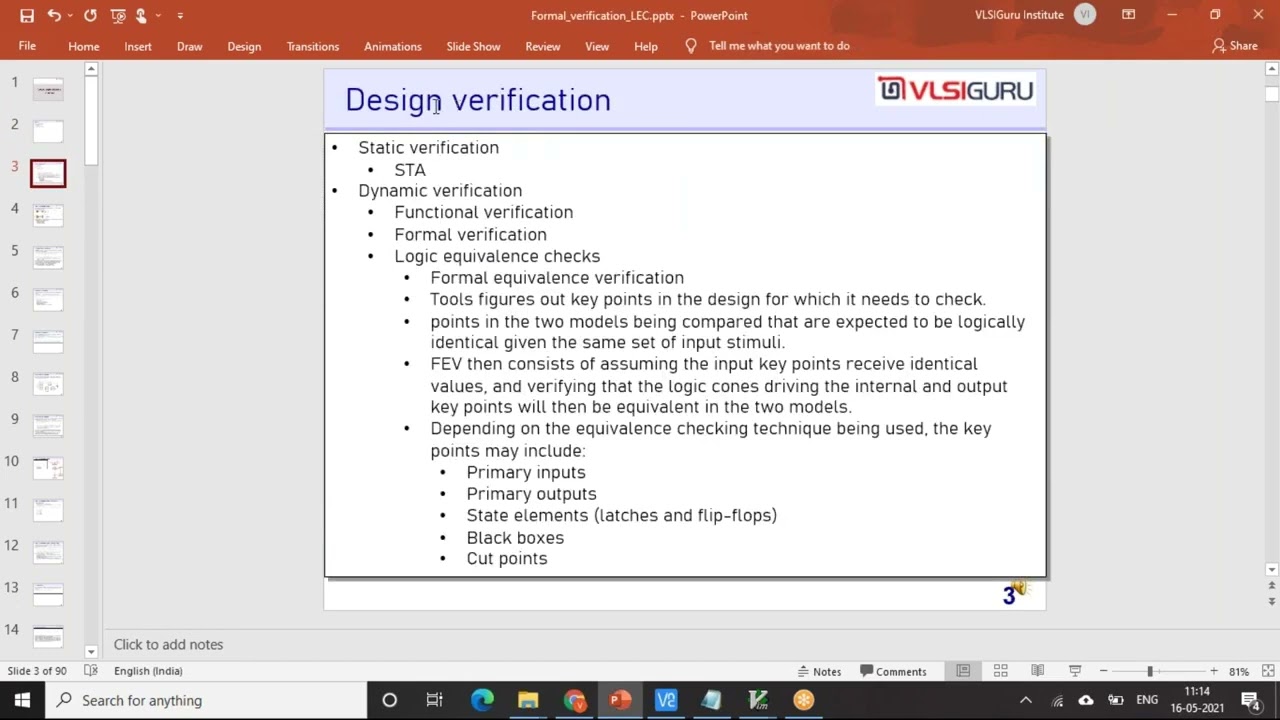Click the 'English (India)' language indicator

point(148,671)
